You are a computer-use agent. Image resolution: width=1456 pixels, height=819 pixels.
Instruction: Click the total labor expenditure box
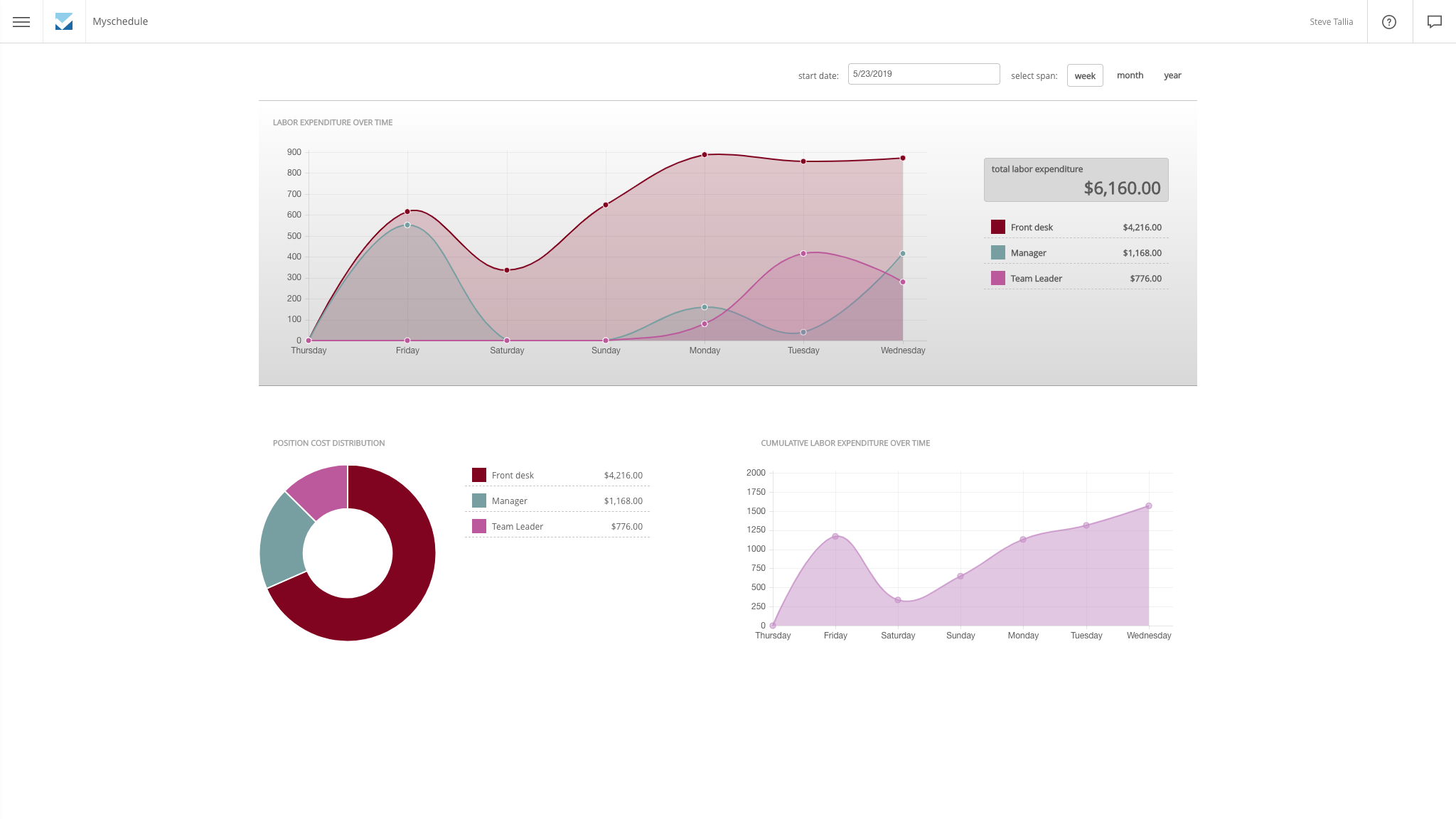pyautogui.click(x=1076, y=180)
